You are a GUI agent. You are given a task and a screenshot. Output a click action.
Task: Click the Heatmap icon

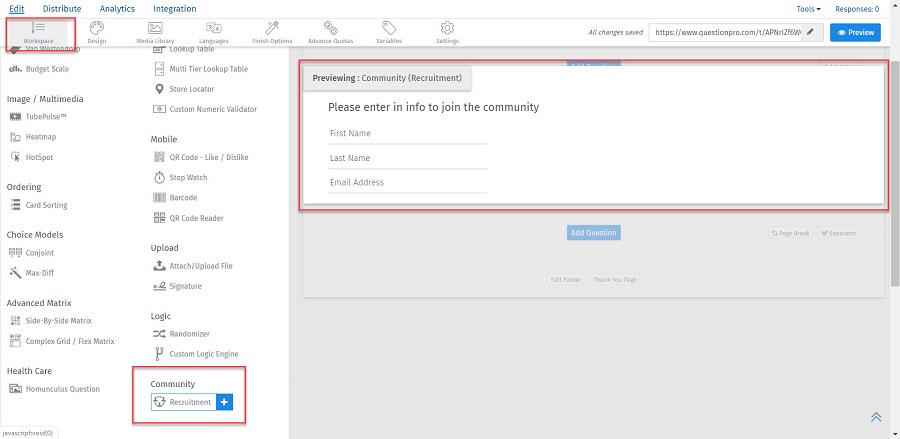pos(15,137)
